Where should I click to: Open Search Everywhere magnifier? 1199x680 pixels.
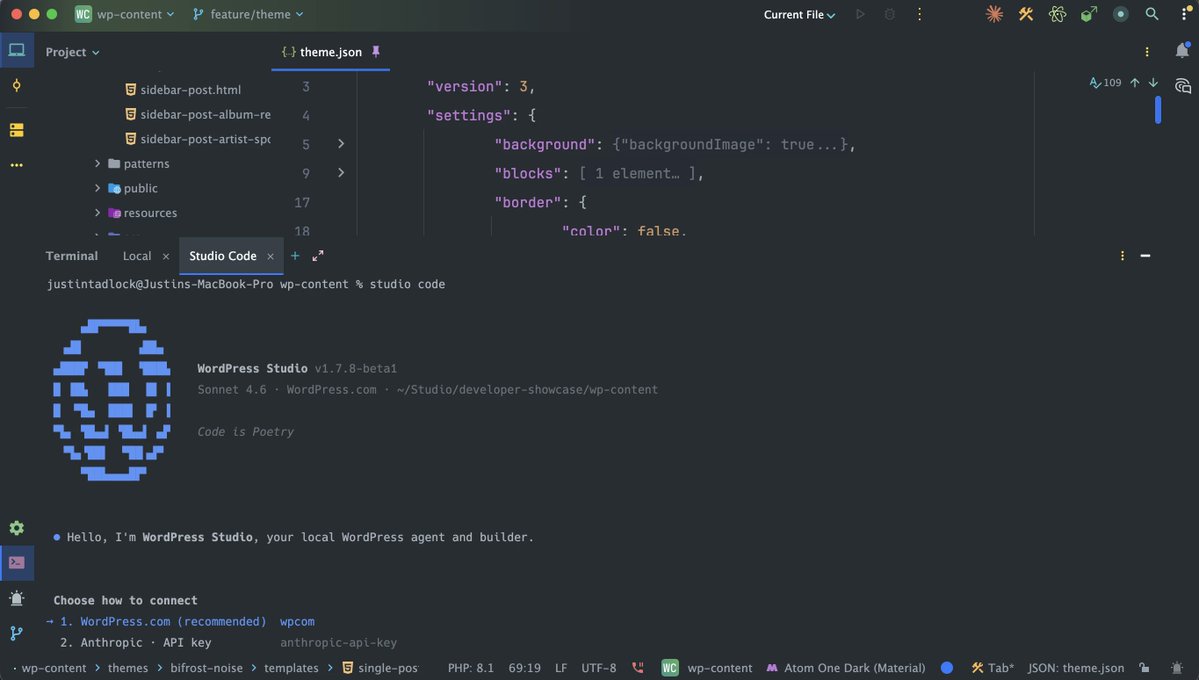pyautogui.click(x=1152, y=14)
